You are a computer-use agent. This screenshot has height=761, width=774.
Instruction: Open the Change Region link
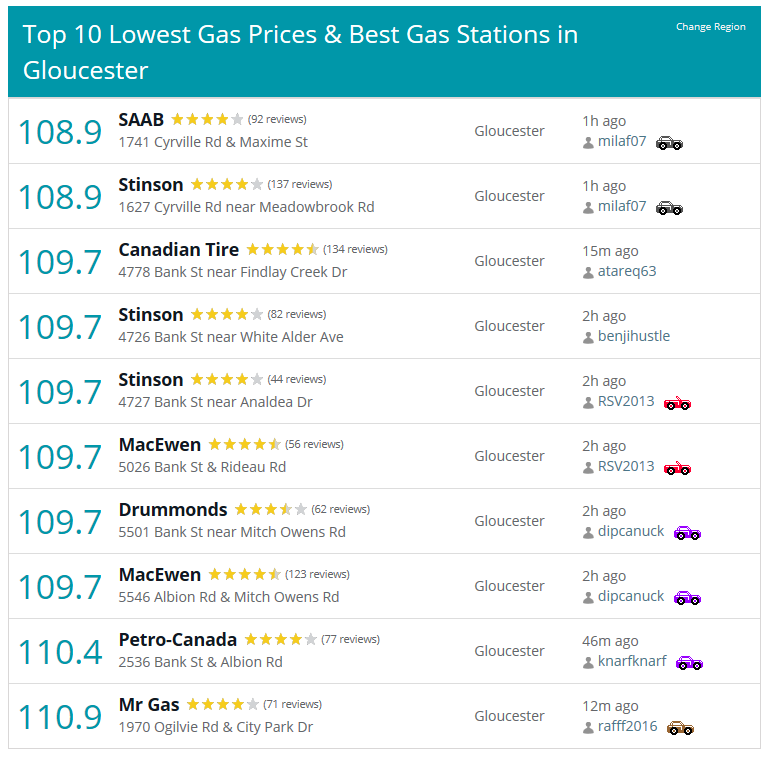pyautogui.click(x=710, y=27)
